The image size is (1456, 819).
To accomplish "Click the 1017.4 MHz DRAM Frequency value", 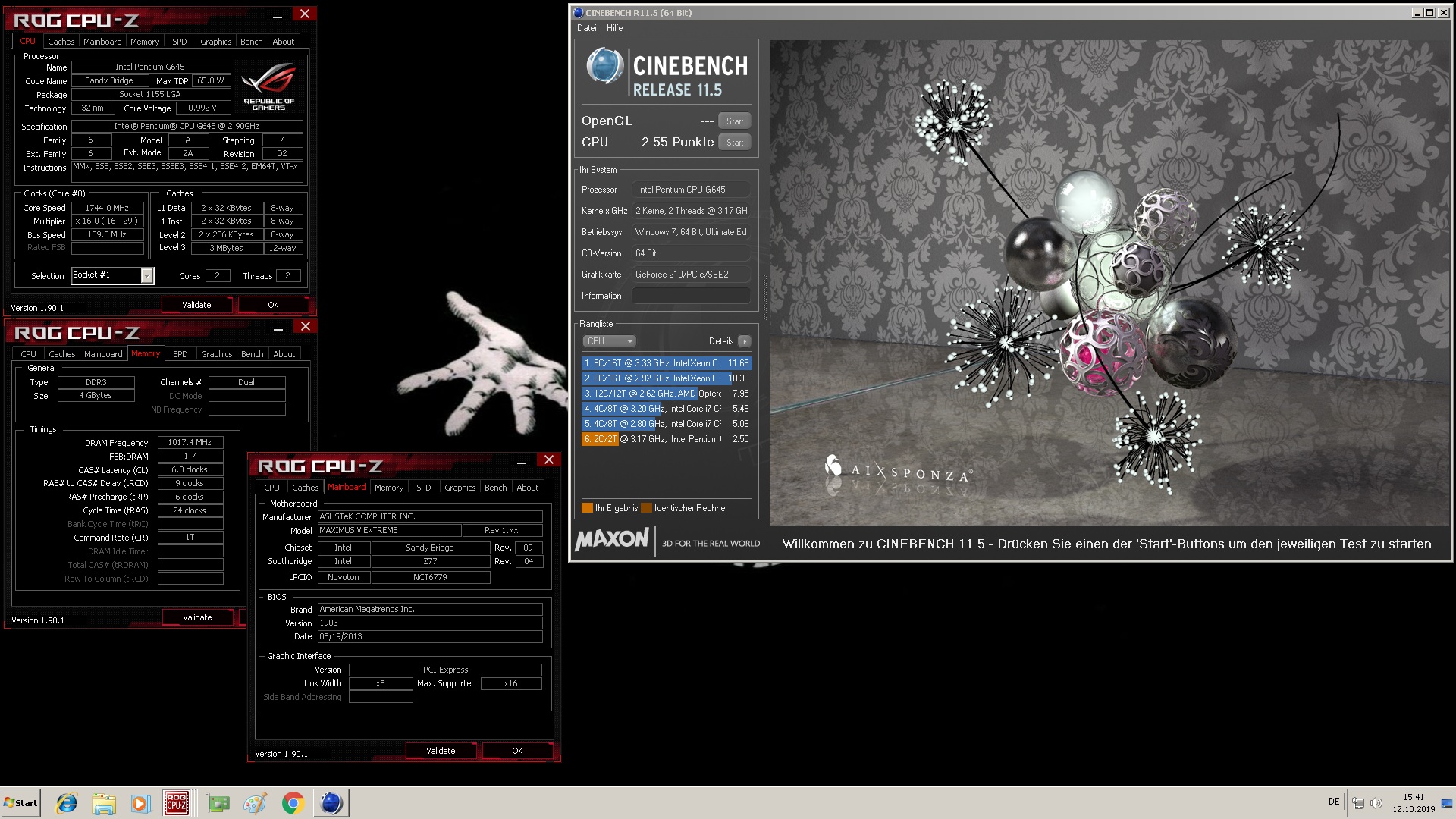I will tap(190, 442).
